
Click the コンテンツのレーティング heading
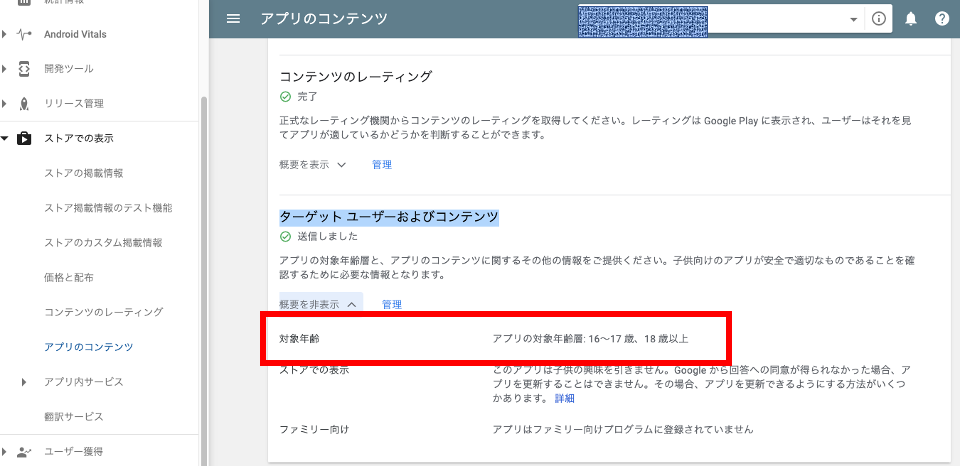(x=356, y=77)
